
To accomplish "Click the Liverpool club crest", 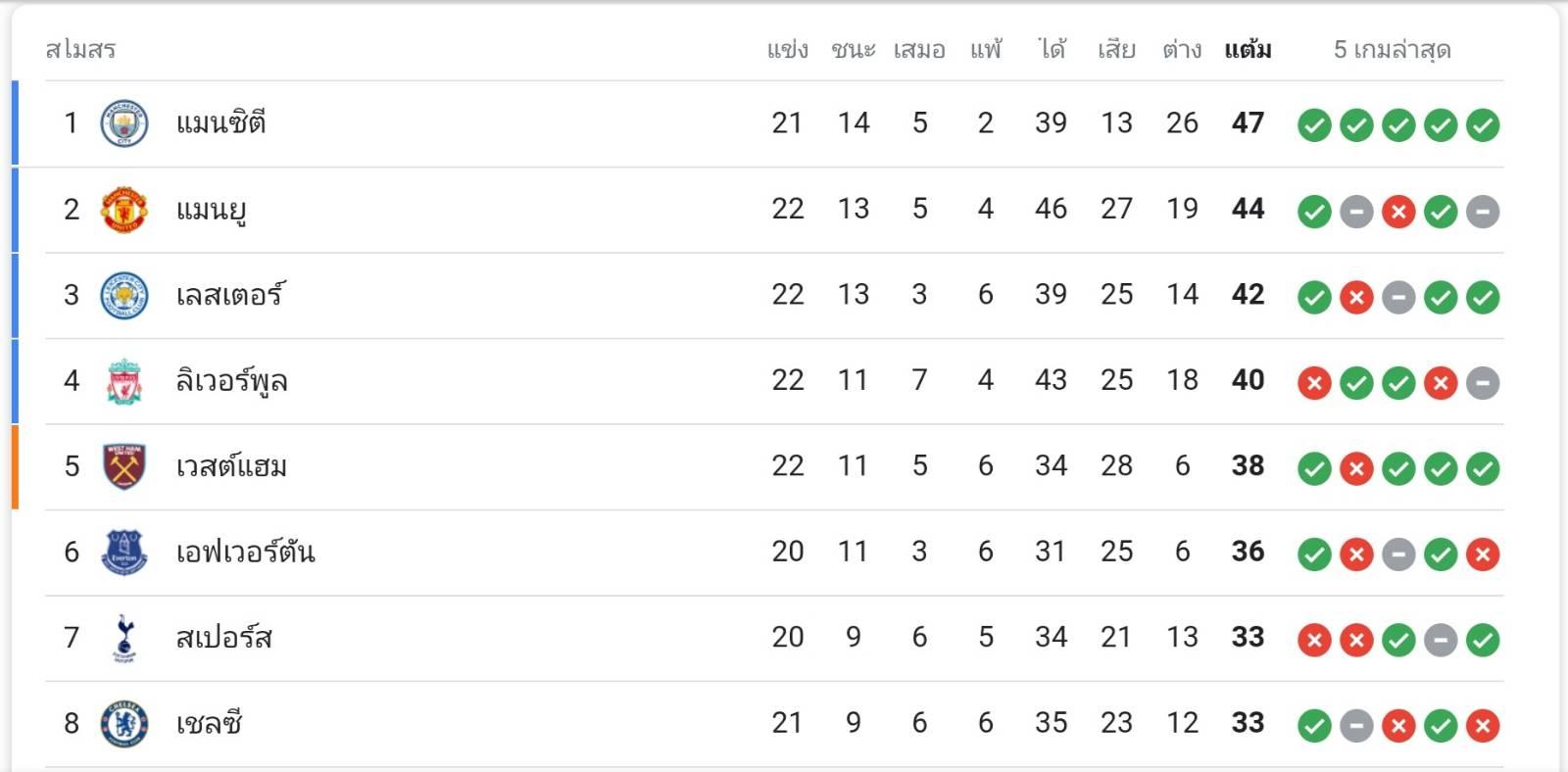I will pyautogui.click(x=124, y=381).
